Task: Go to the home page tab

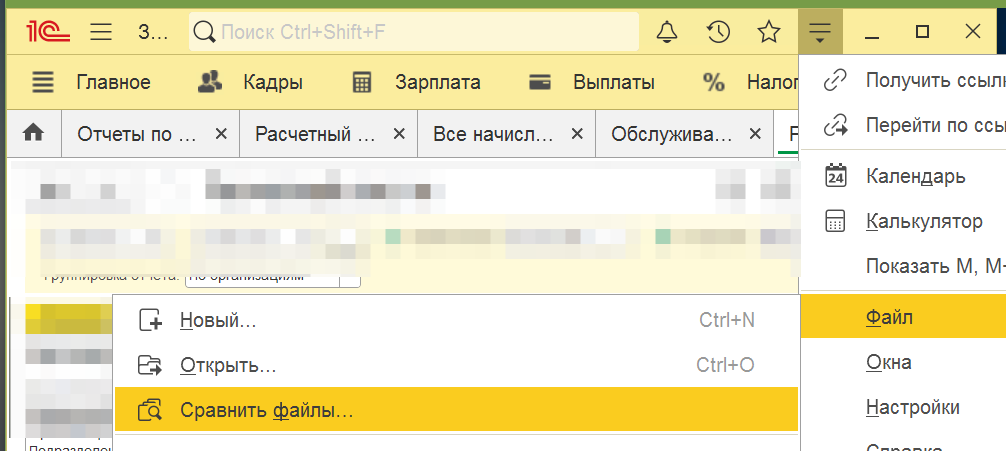Action: pyautogui.click(x=33, y=133)
